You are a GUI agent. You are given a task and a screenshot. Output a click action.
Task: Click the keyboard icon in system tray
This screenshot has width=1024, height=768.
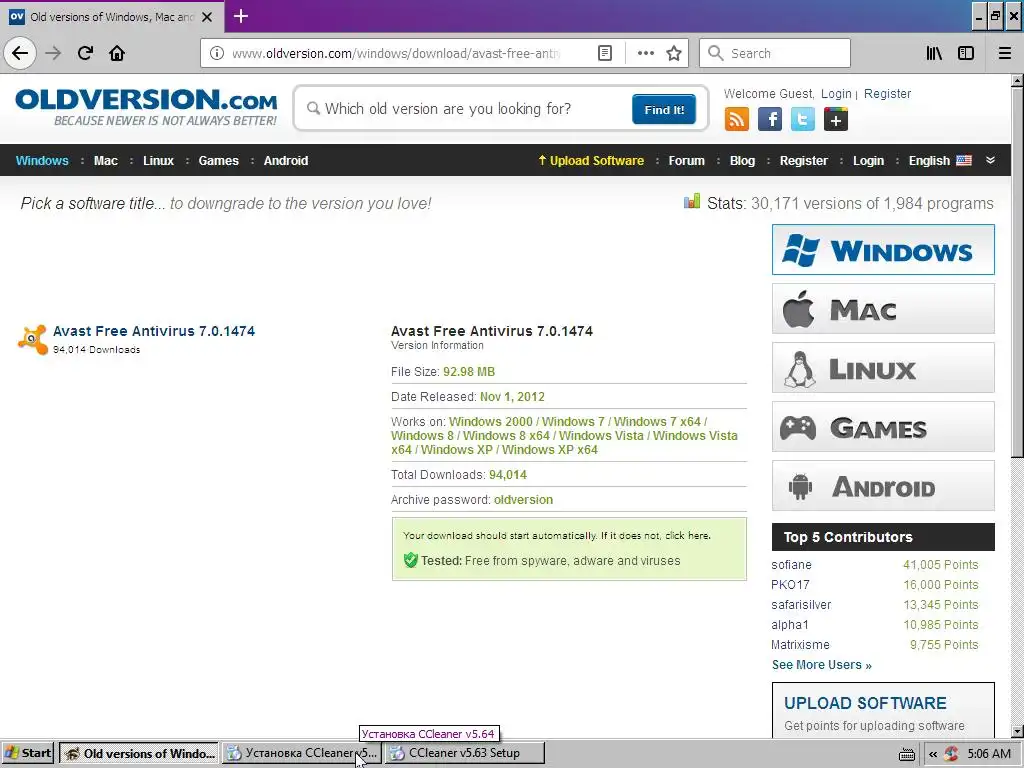(x=906, y=754)
